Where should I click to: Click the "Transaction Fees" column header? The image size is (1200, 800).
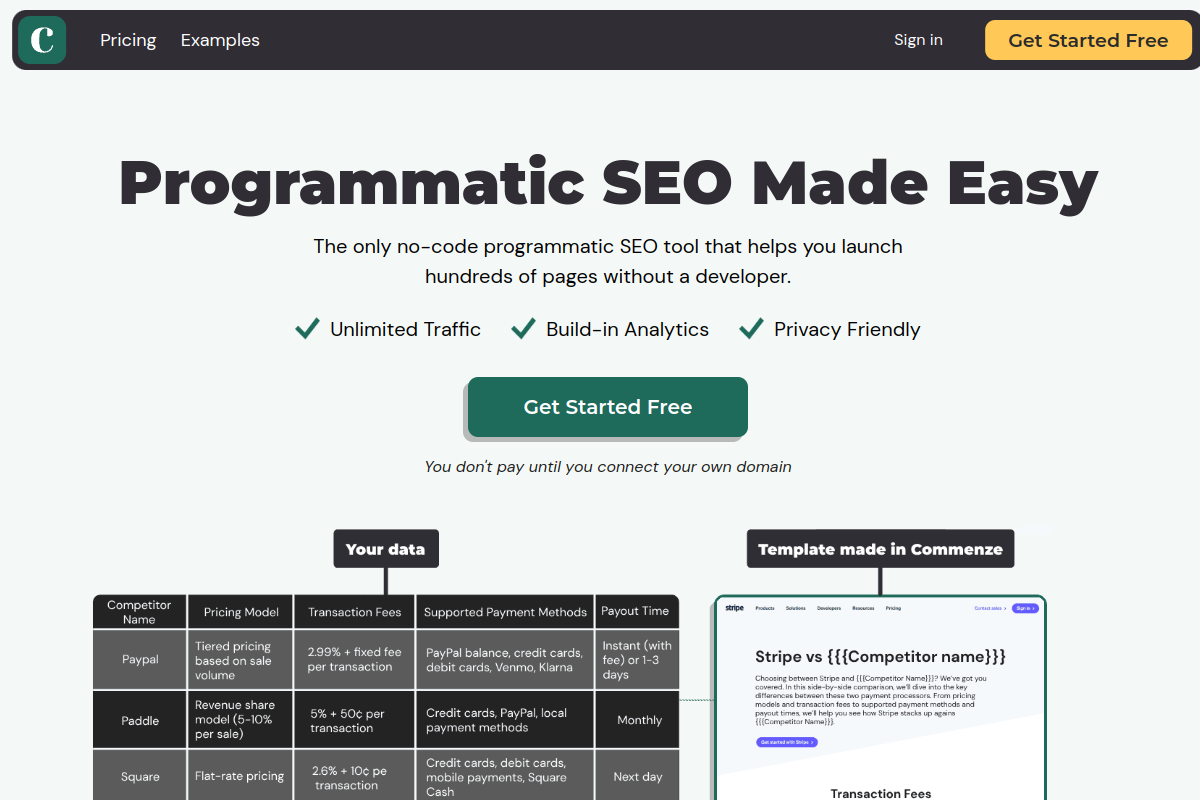click(x=355, y=612)
